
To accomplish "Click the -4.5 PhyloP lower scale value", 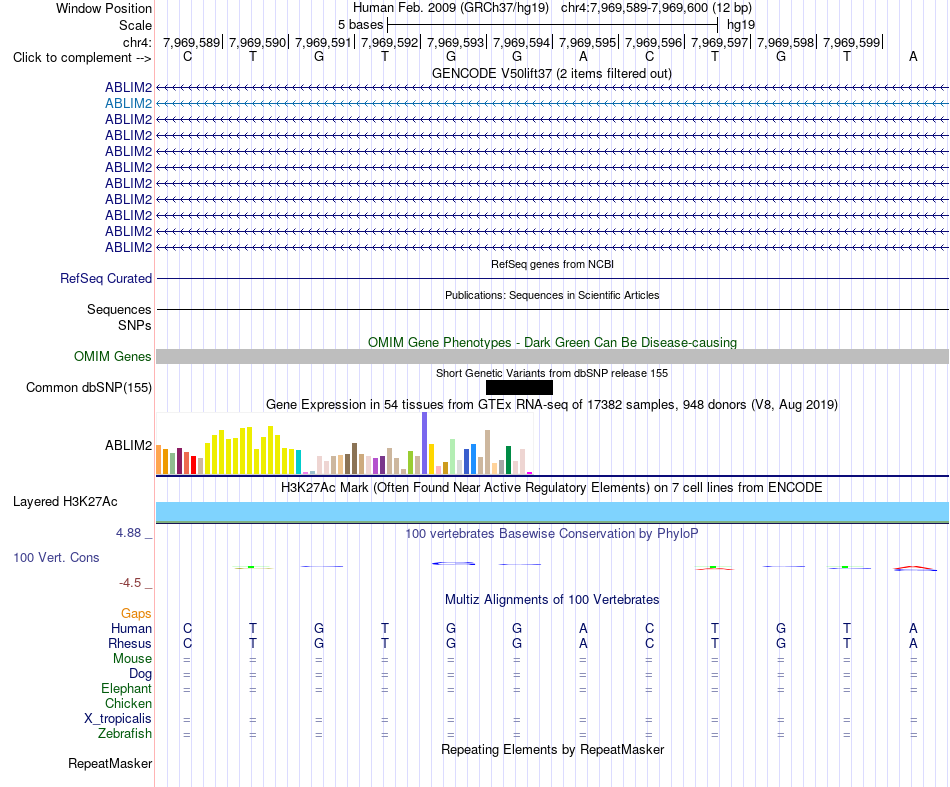I will [130, 583].
